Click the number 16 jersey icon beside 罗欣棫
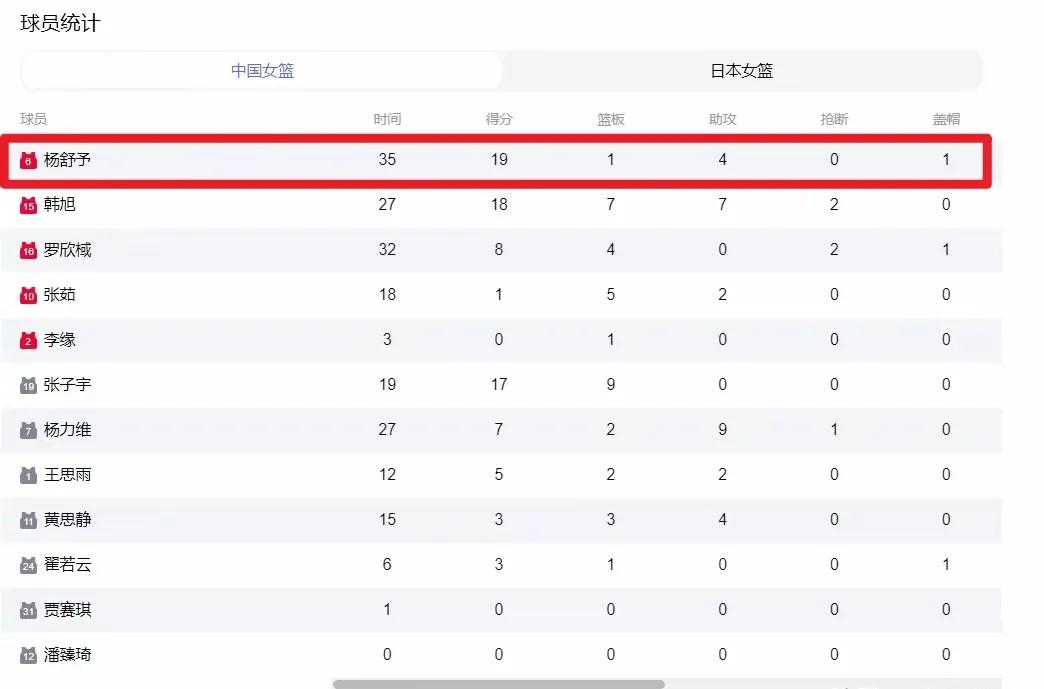 28,250
